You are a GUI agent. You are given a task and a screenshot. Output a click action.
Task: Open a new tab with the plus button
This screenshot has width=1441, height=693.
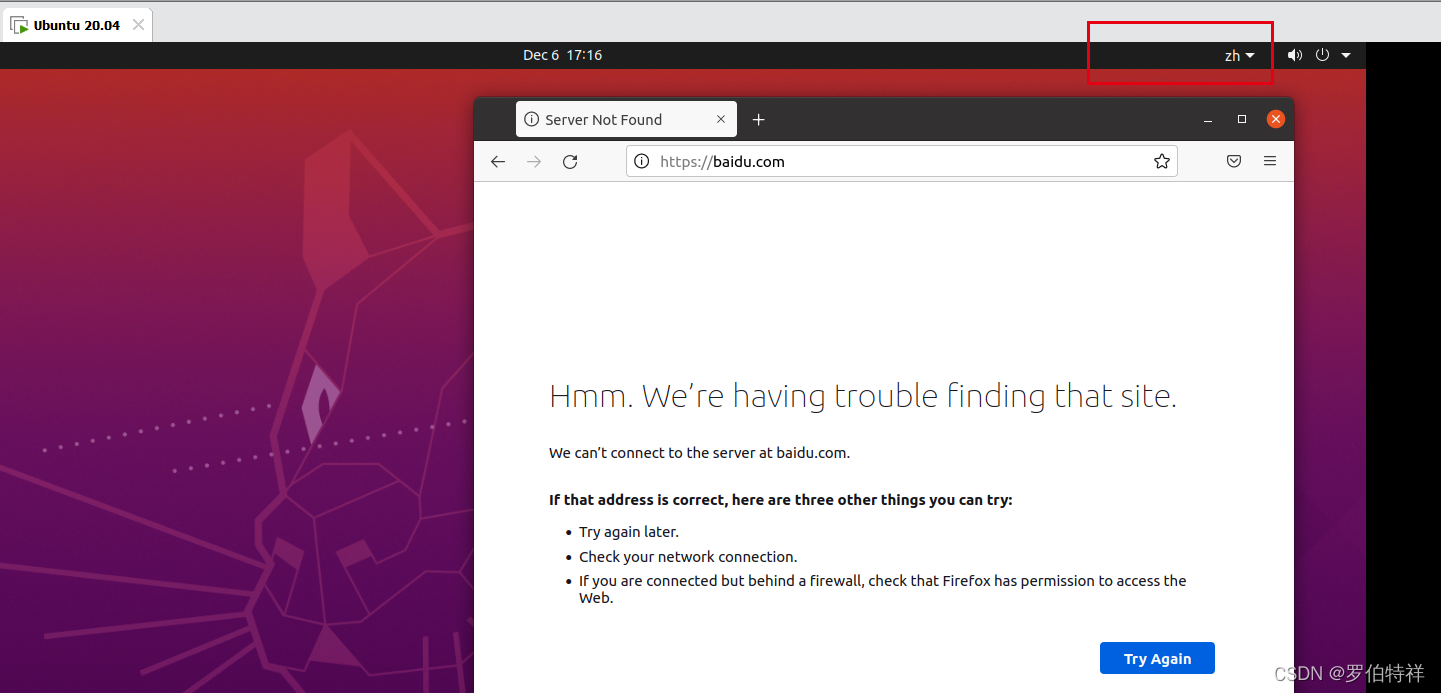click(x=758, y=120)
